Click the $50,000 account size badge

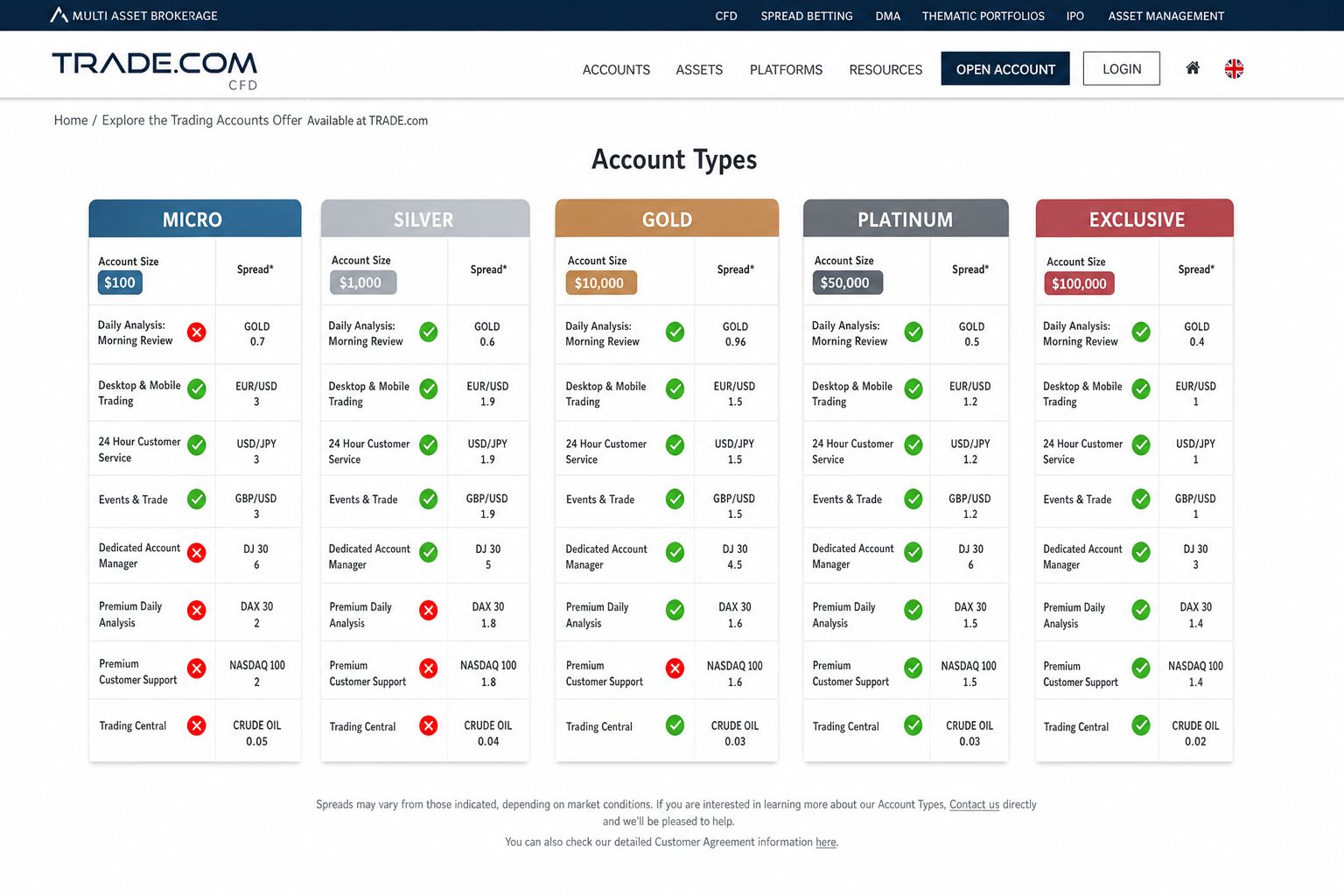click(846, 283)
